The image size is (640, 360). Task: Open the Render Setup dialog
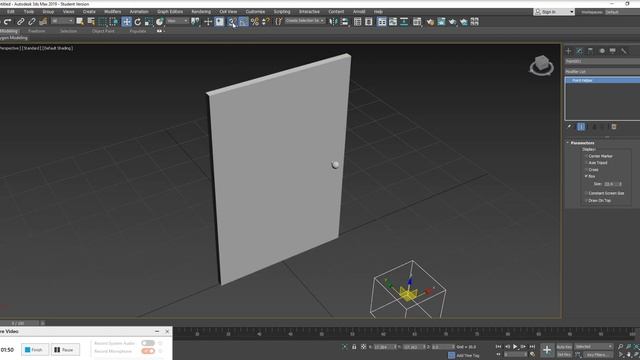tap(430, 21)
